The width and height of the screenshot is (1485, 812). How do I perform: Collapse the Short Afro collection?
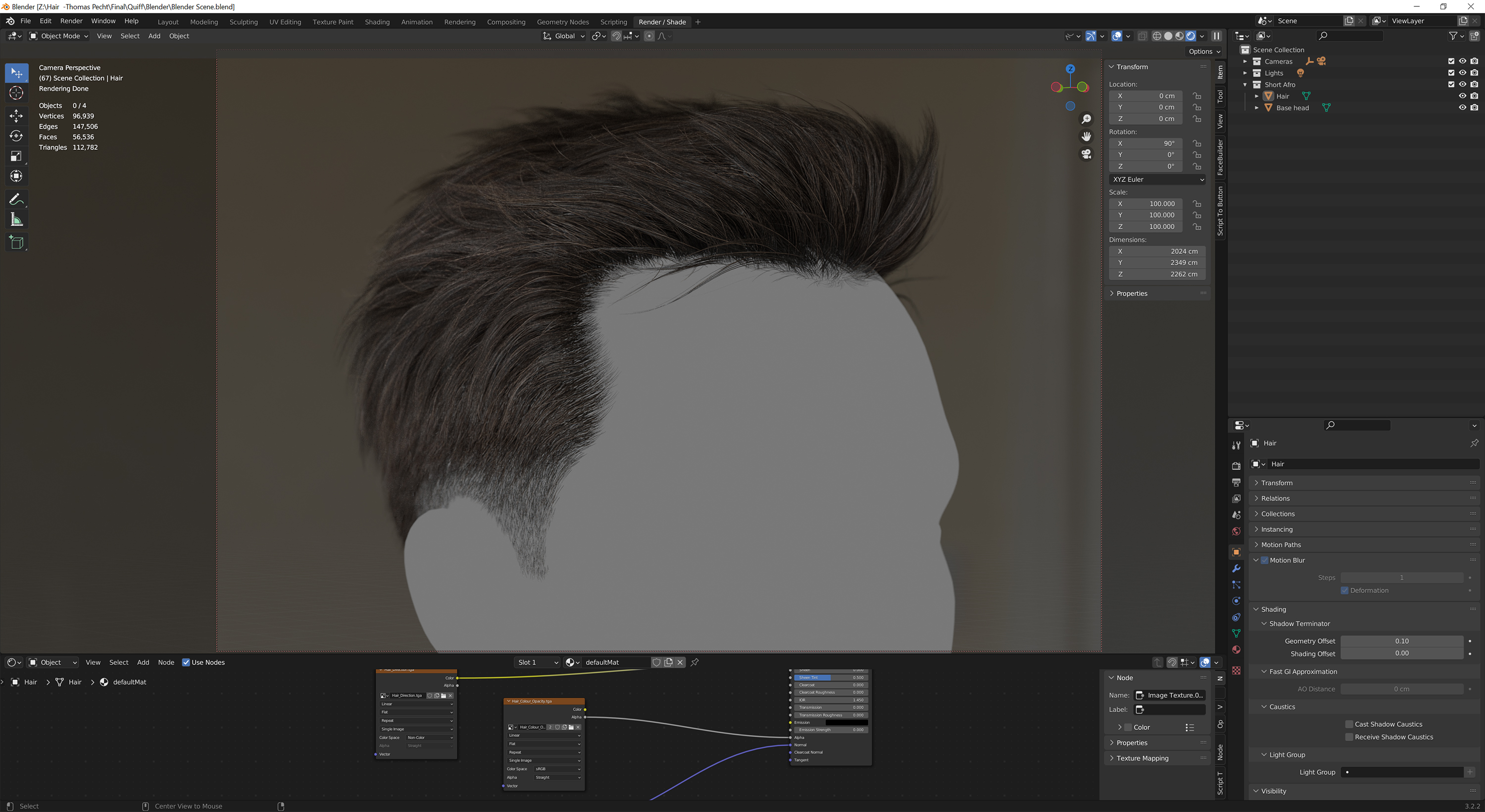(1246, 84)
